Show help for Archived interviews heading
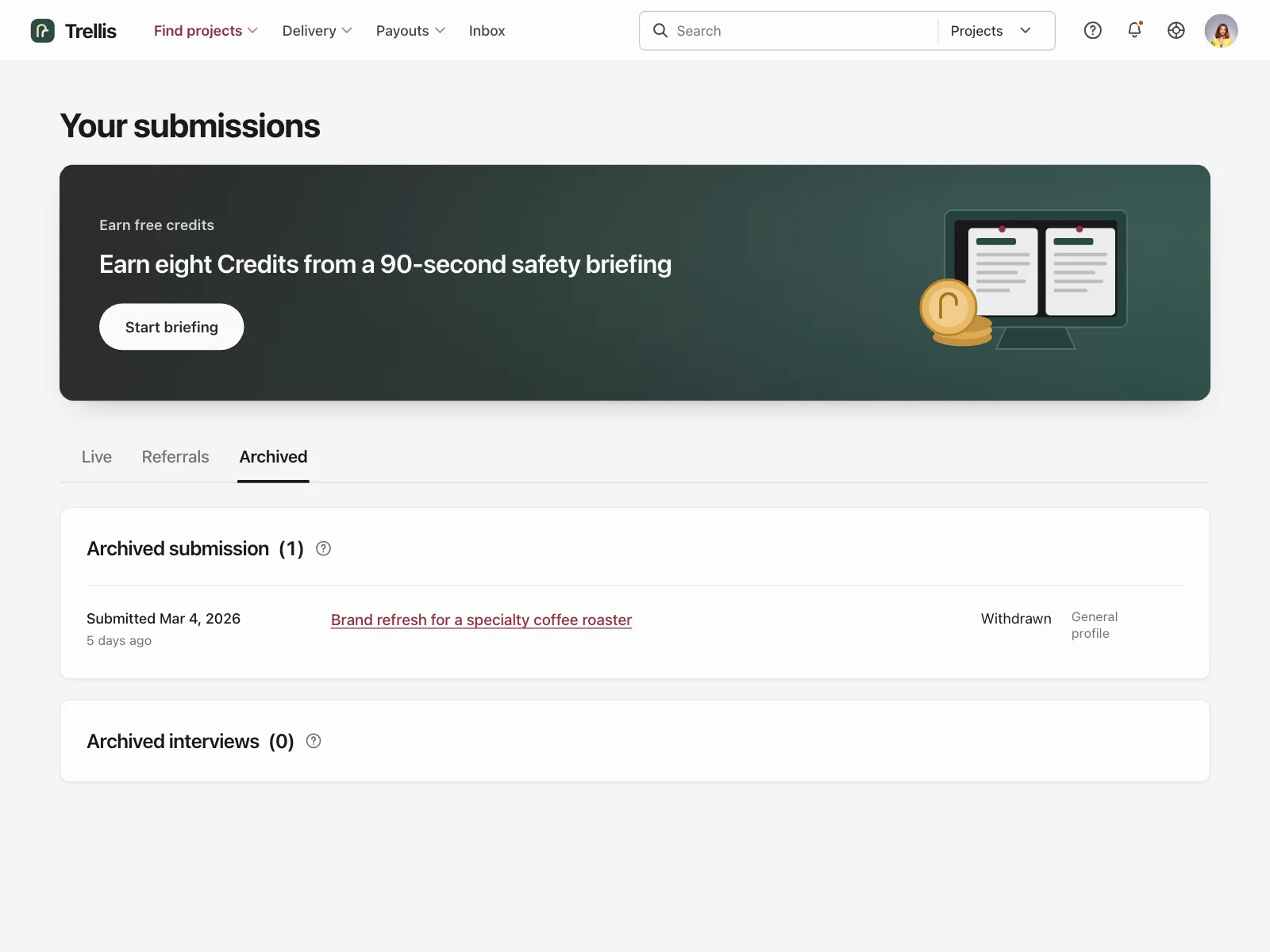The width and height of the screenshot is (1270, 952). click(x=314, y=741)
